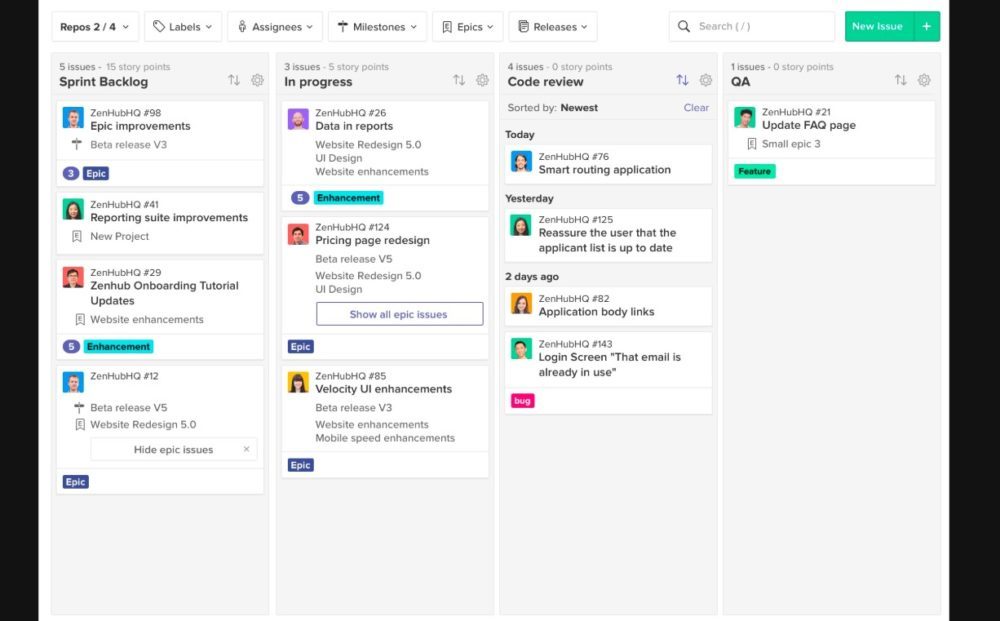The image size is (1000, 621).
Task: Click the New Issue button
Action: click(x=877, y=27)
